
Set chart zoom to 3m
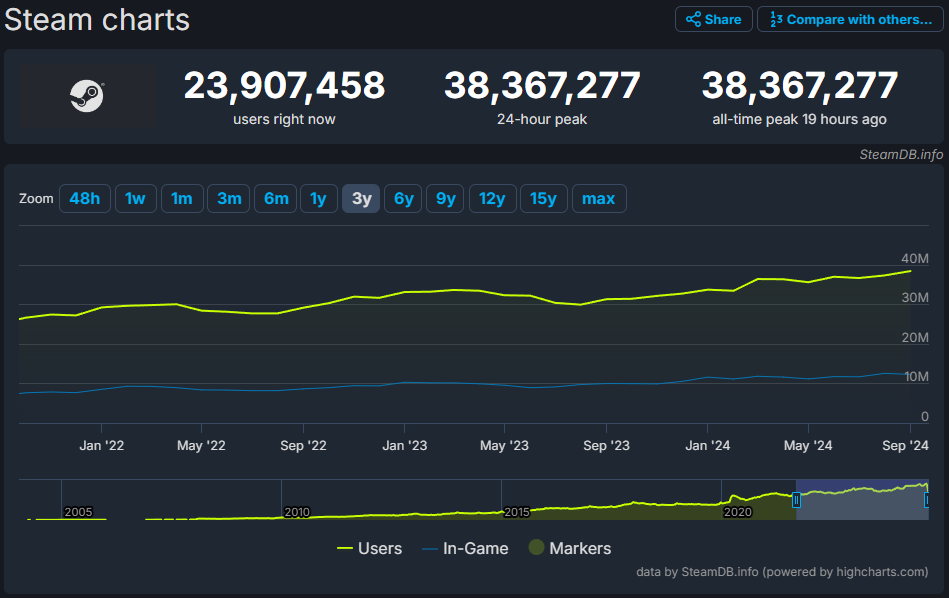tap(229, 199)
